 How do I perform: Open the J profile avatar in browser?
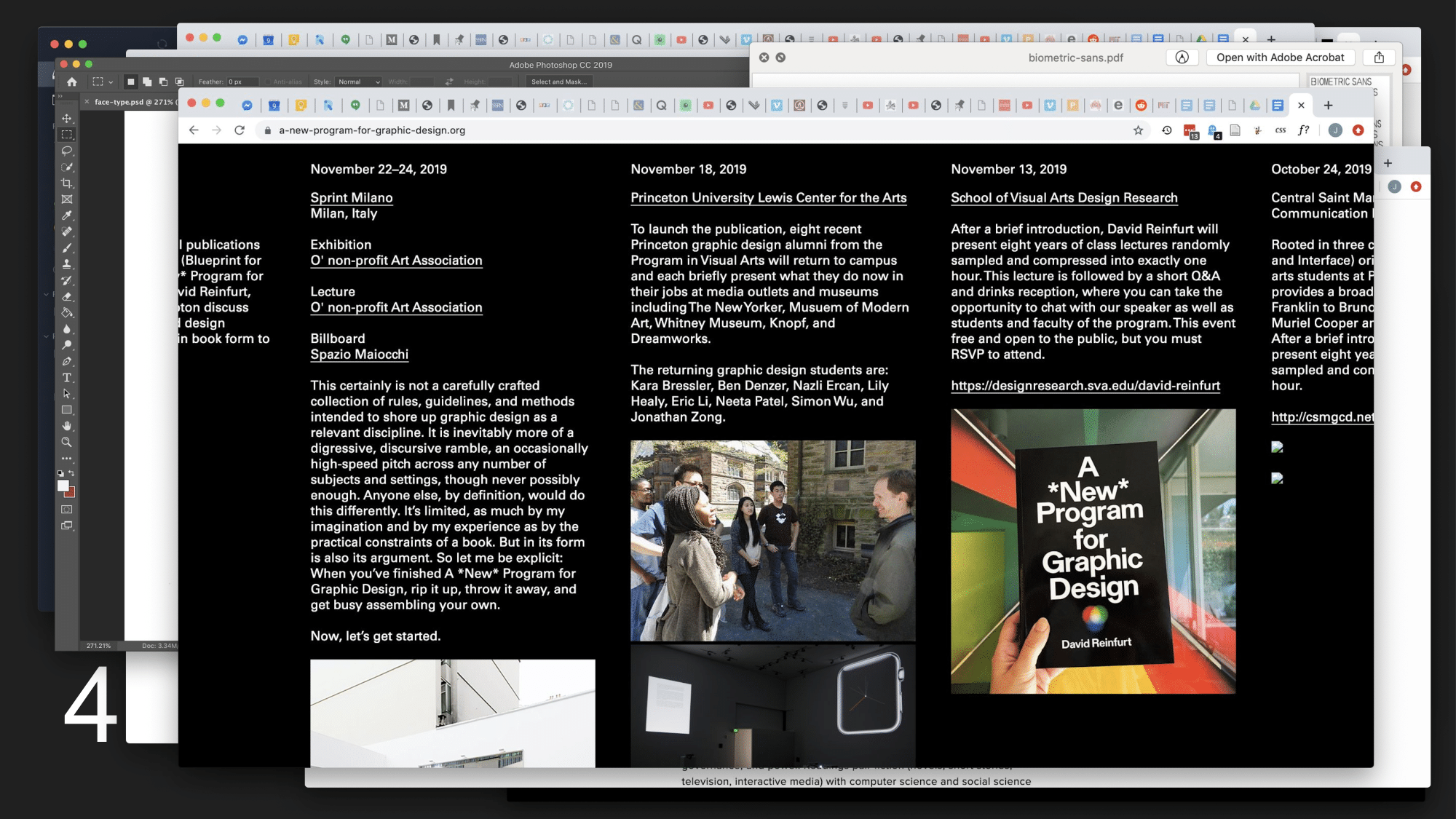pos(1335,130)
